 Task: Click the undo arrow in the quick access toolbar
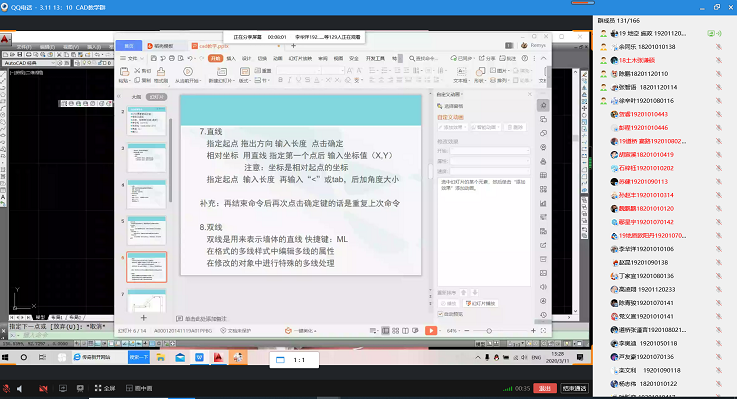190,58
